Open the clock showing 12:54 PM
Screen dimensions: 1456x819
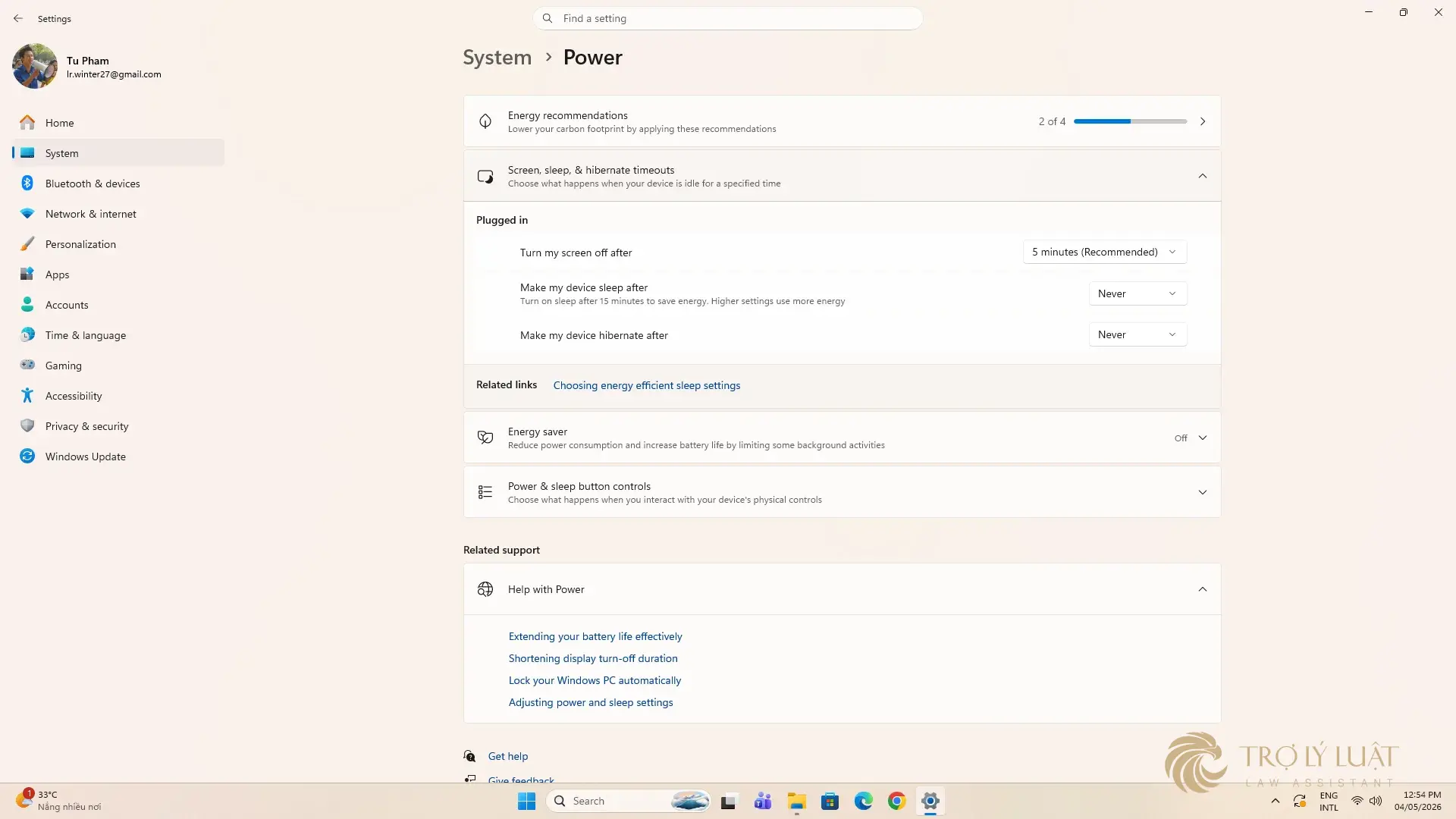click(1417, 801)
